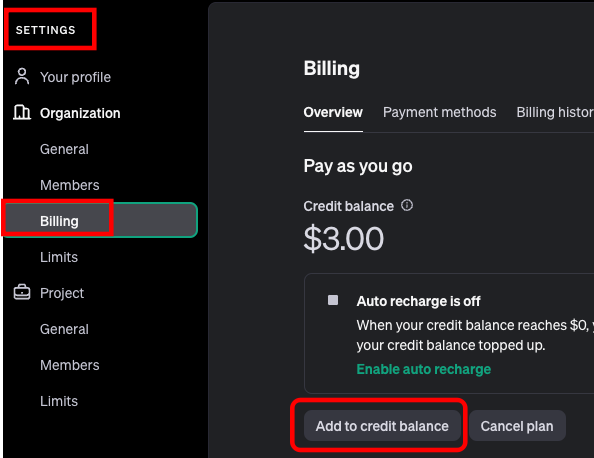
Task: Switch to the Overview tab
Action: point(333,112)
